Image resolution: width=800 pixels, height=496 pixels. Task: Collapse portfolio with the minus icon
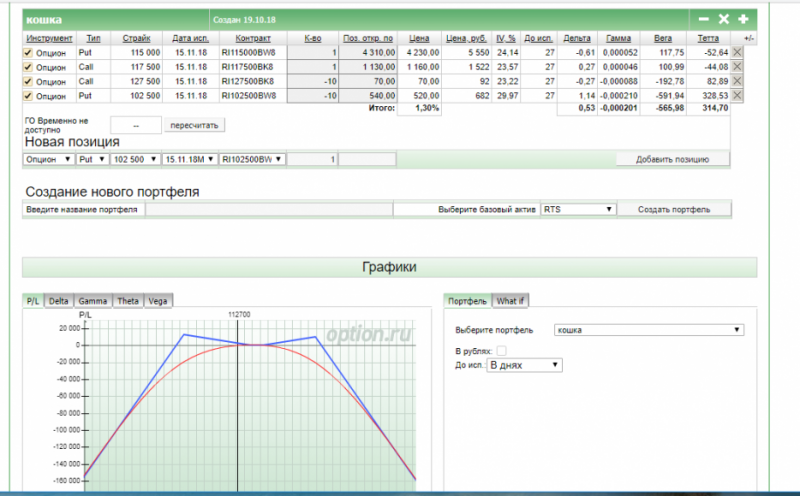(x=704, y=19)
